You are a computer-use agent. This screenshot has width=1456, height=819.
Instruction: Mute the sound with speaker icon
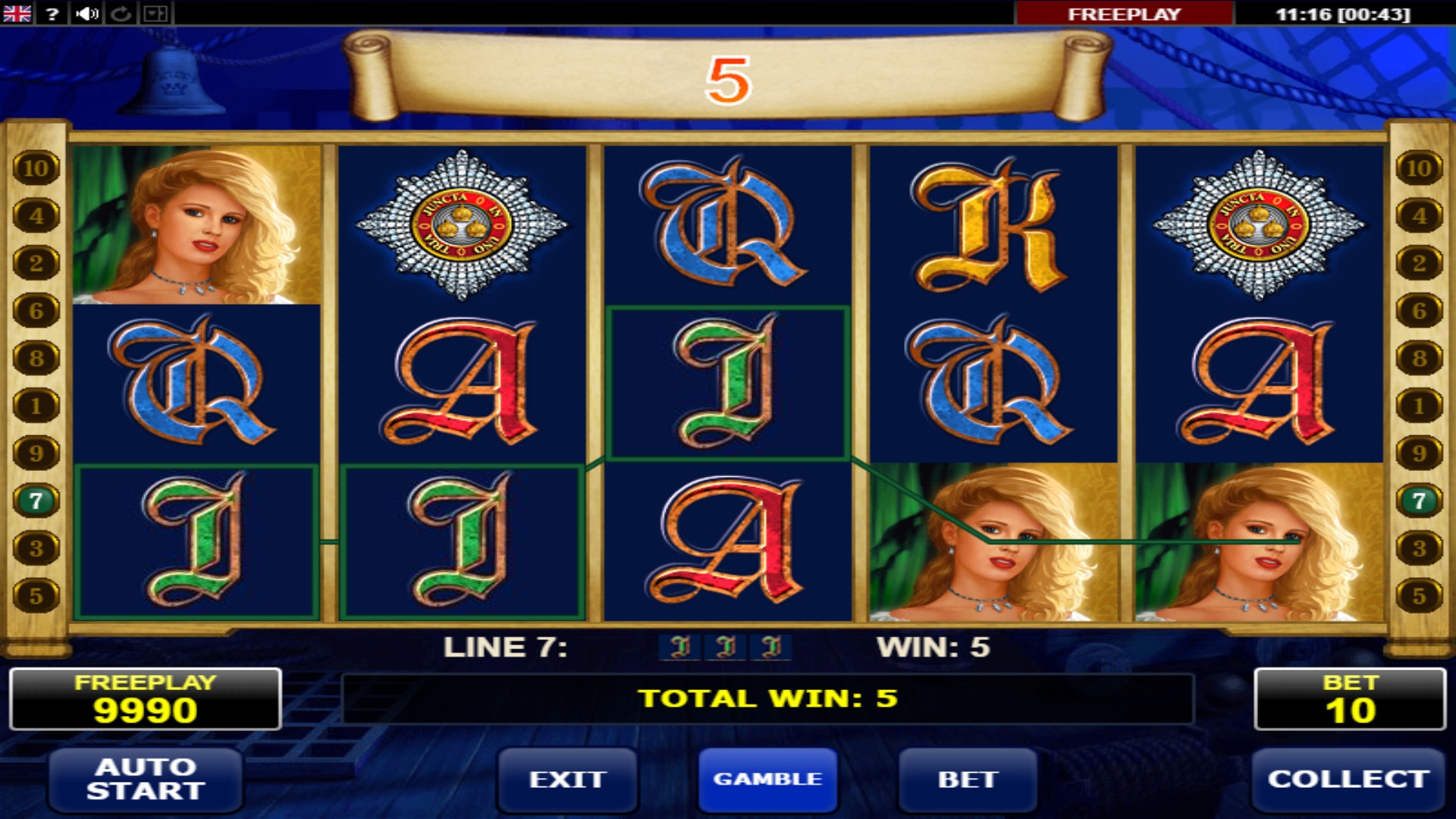pyautogui.click(x=87, y=13)
